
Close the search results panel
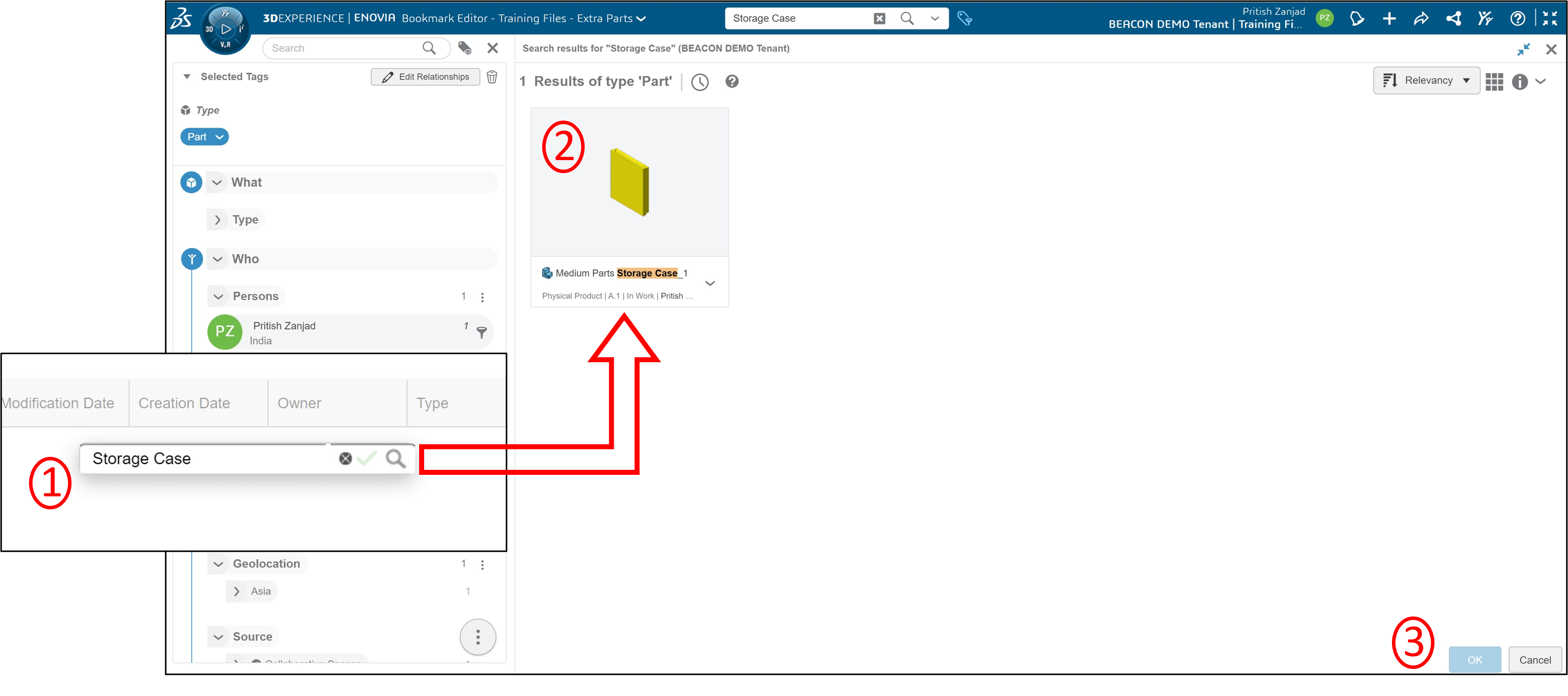(x=1551, y=50)
